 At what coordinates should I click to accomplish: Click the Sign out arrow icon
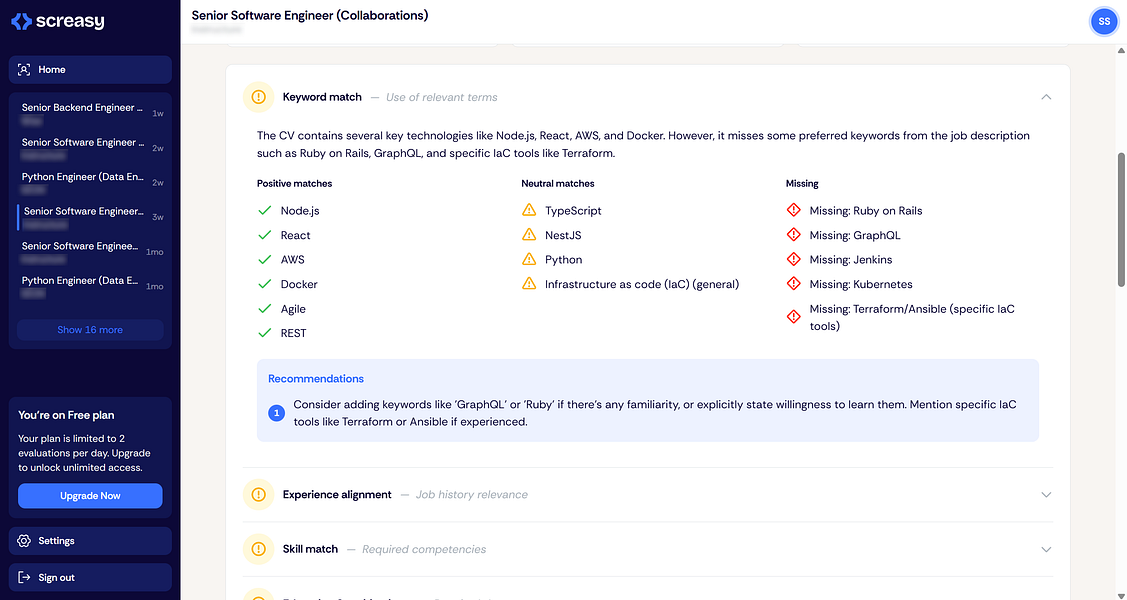tap(25, 578)
